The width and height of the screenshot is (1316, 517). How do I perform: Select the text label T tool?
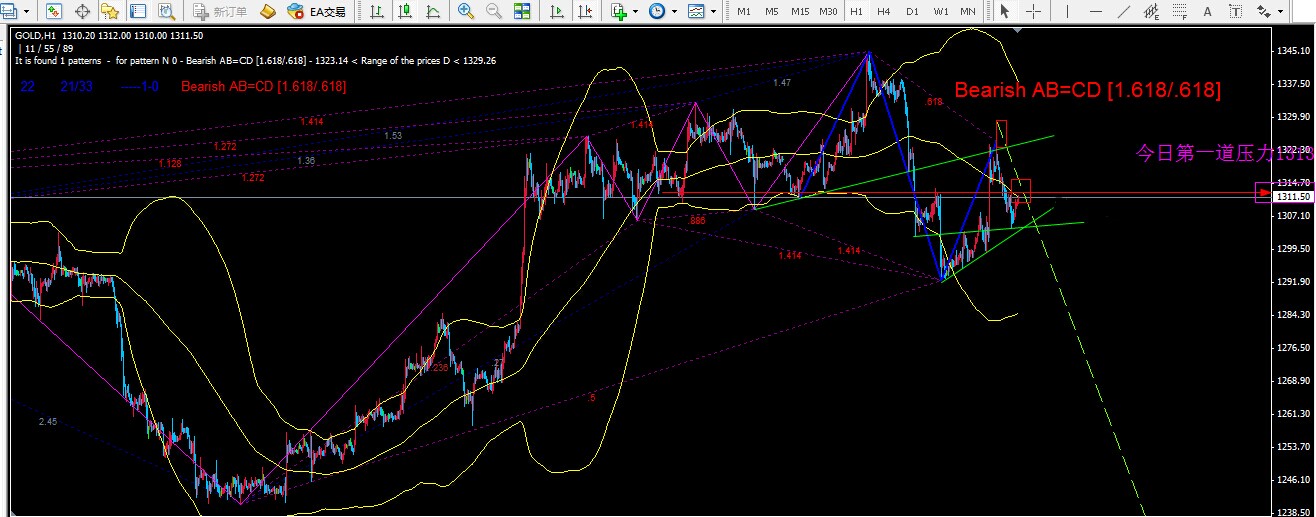[1235, 12]
